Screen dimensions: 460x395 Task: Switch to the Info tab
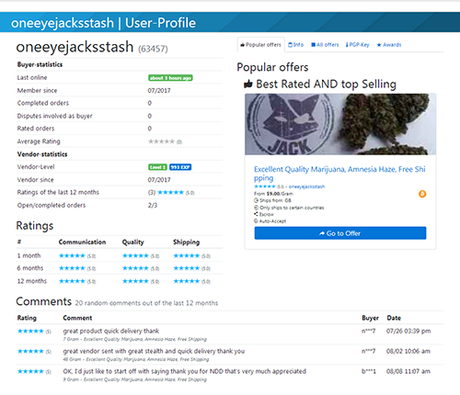coord(296,45)
